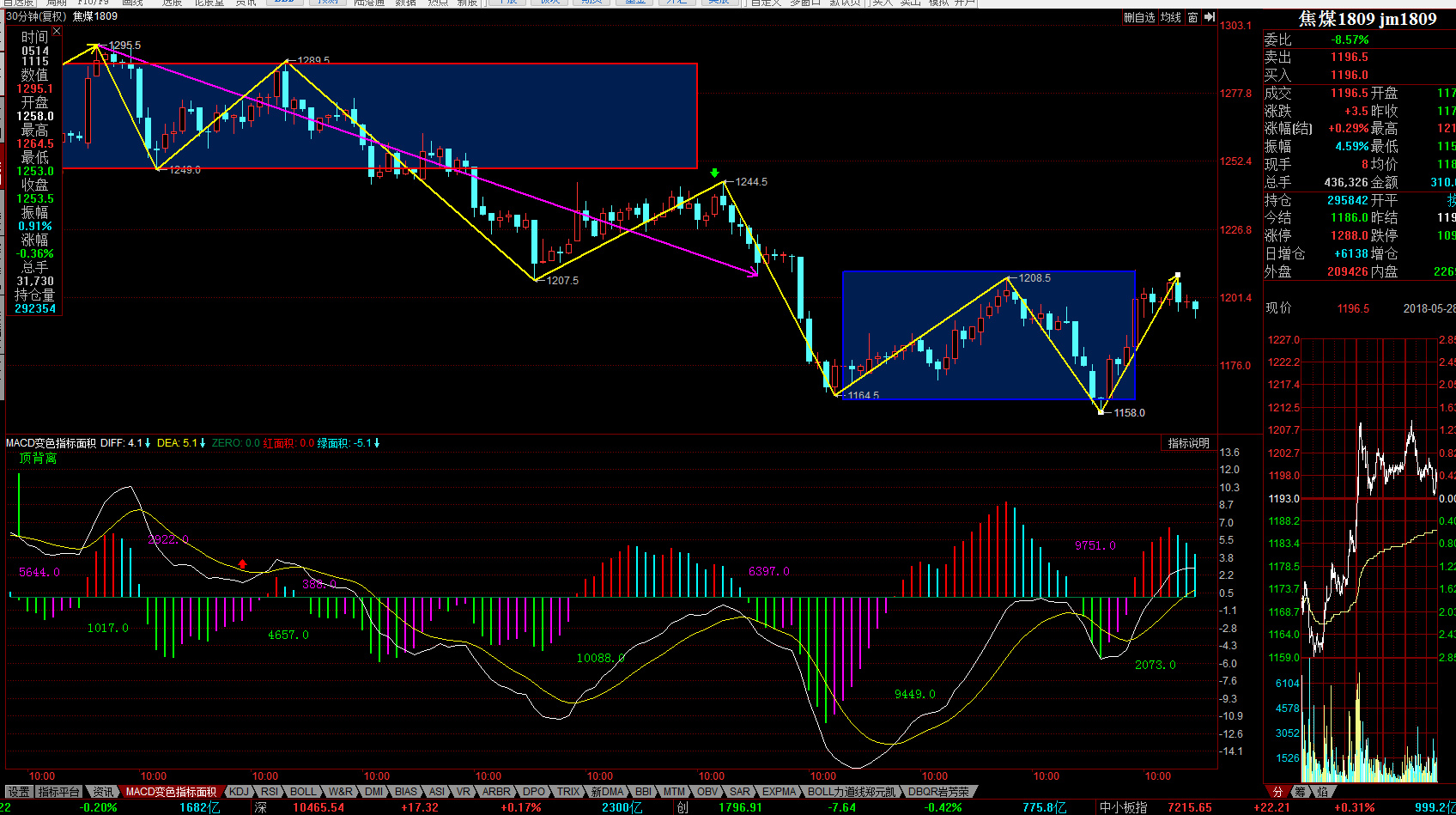The height and width of the screenshot is (815, 1456).
Task: Click the arrow icon beside the 窗 button
Action: tap(1209, 17)
